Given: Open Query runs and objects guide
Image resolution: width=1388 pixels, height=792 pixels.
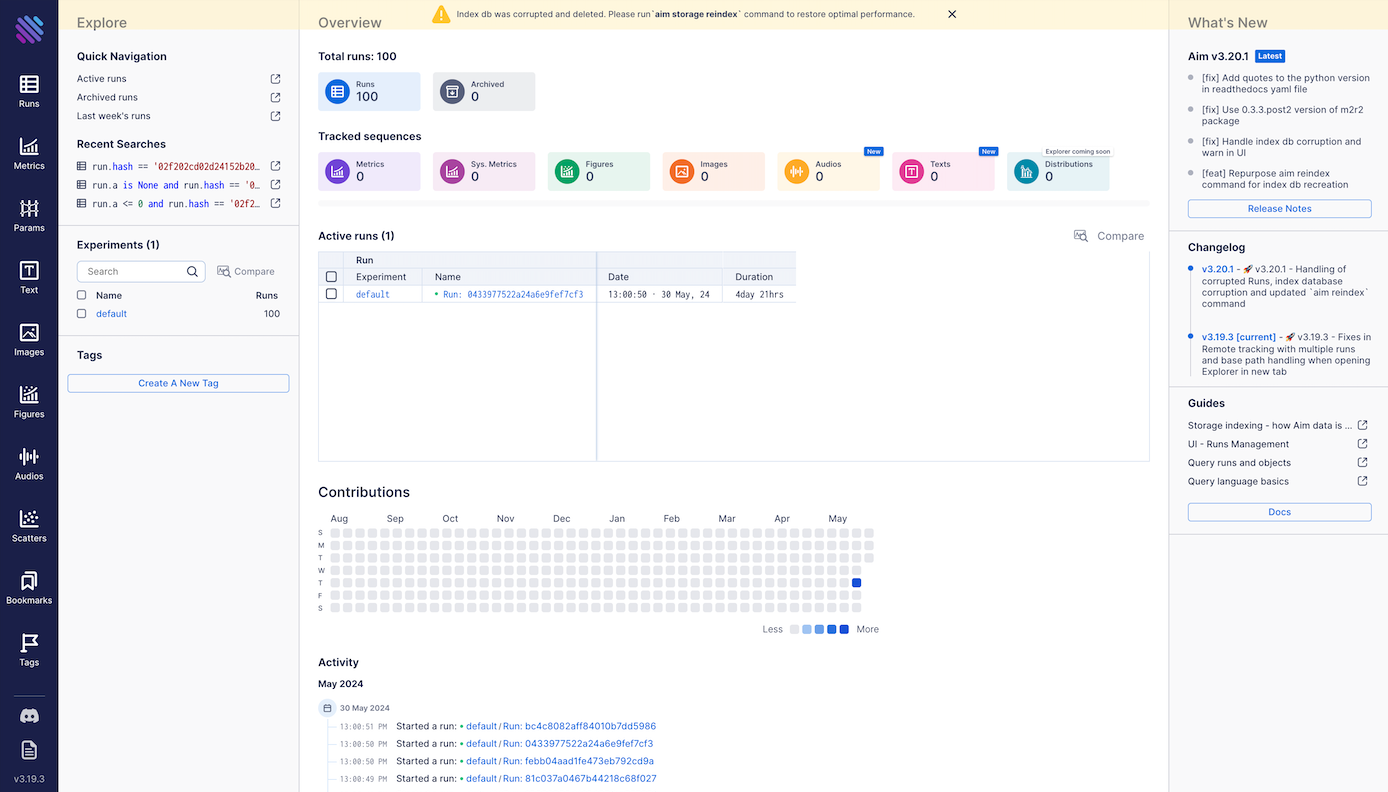Looking at the screenshot, I should tap(1239, 463).
